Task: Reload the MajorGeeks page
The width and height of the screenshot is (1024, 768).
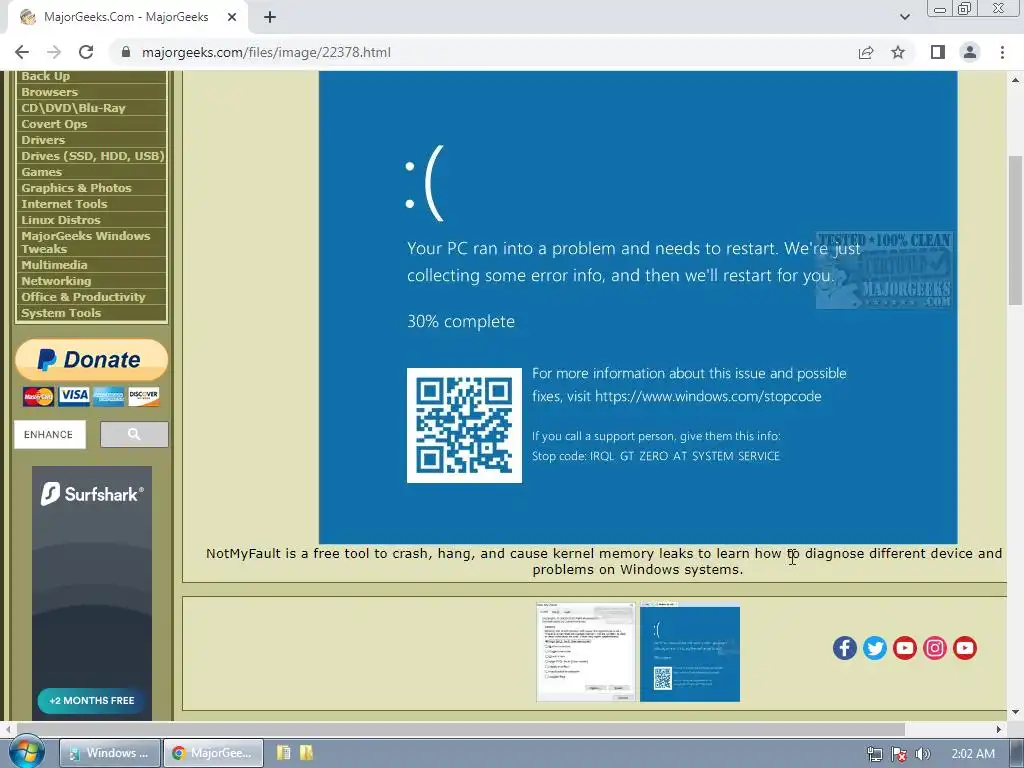Action: click(x=86, y=52)
